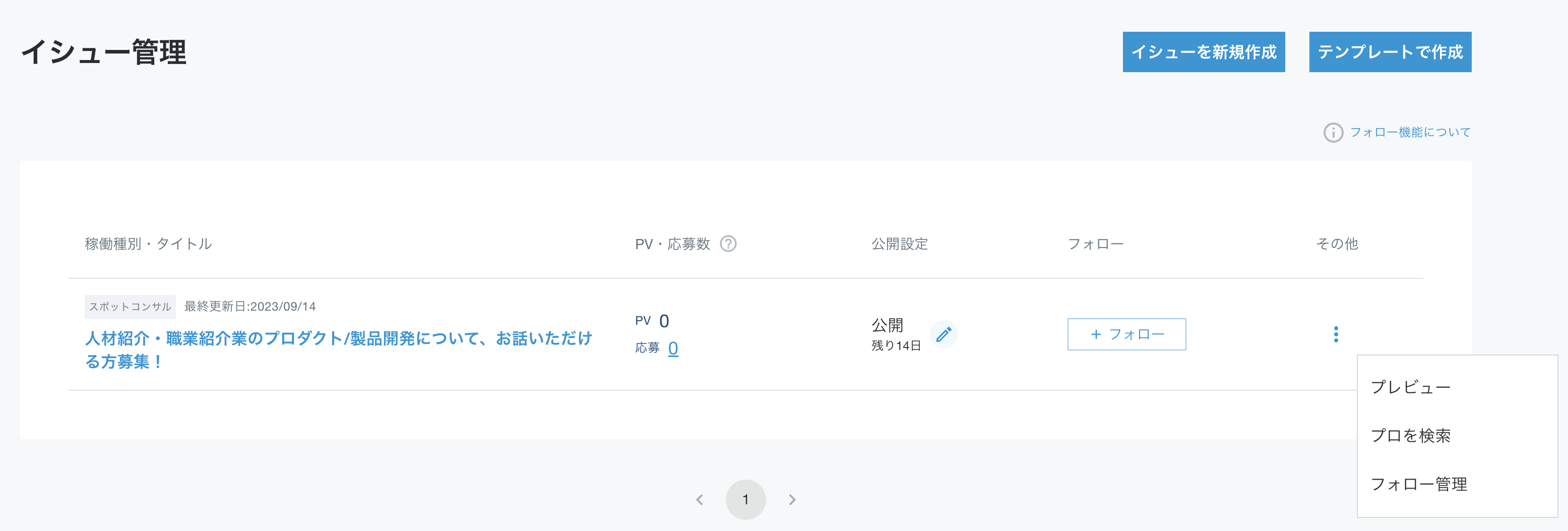This screenshot has height=531, width=1568.
Task: Click the plus icon on the フォロー button
Action: pos(1095,334)
